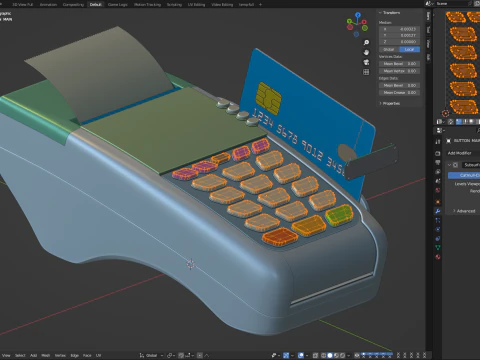Adjust the Mean Crease edge slider
Viewport: 480px width, 360px height.
coord(399,92)
